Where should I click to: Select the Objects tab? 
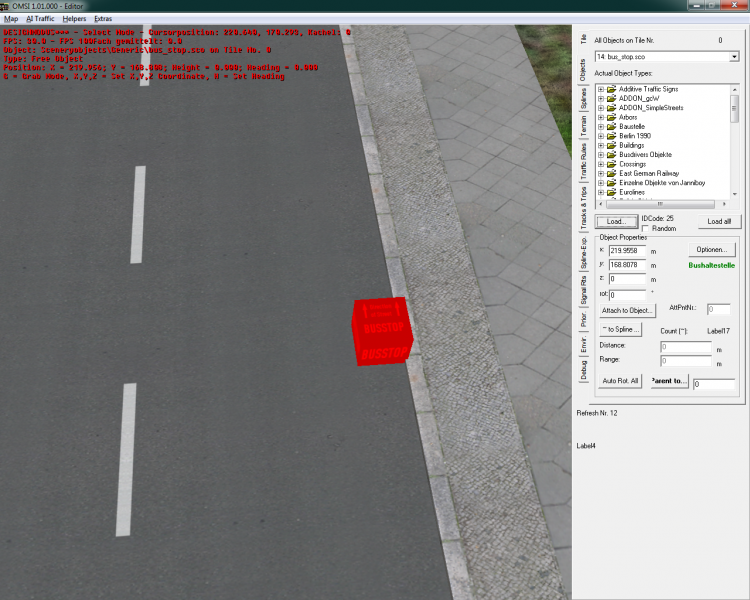(x=583, y=70)
